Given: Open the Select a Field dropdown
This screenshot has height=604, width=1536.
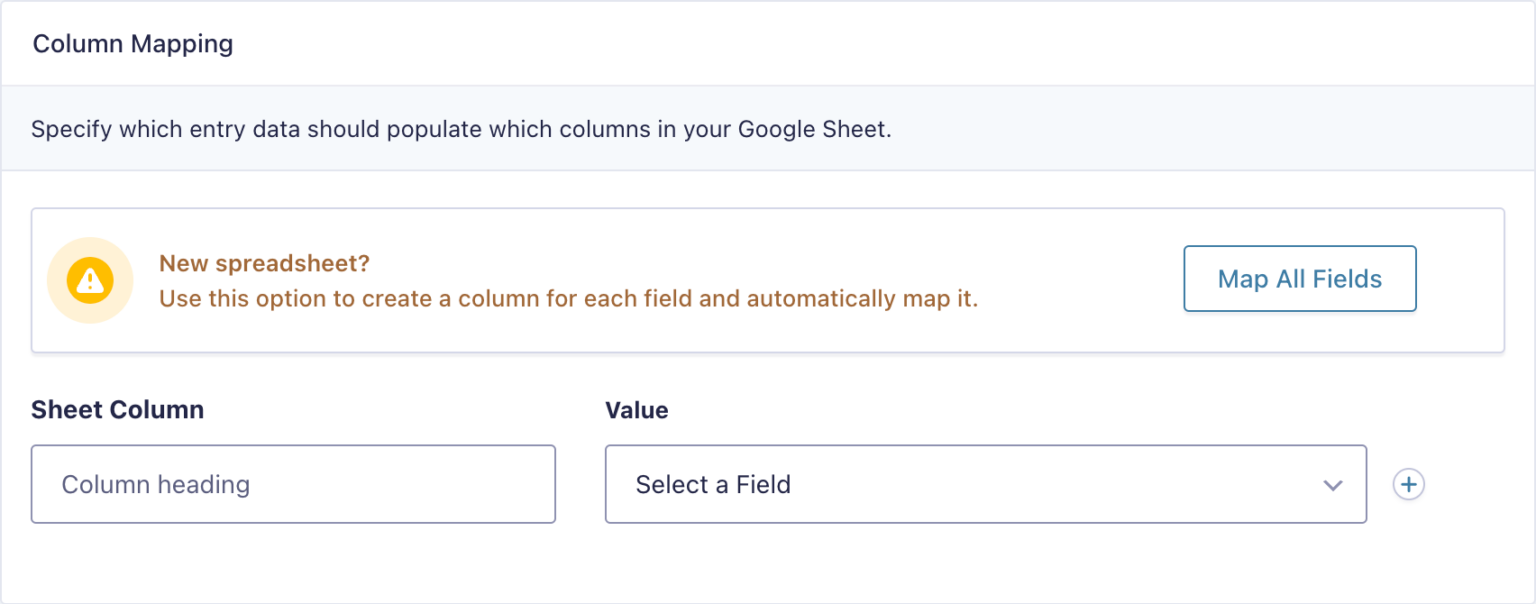Looking at the screenshot, I should 986,484.
